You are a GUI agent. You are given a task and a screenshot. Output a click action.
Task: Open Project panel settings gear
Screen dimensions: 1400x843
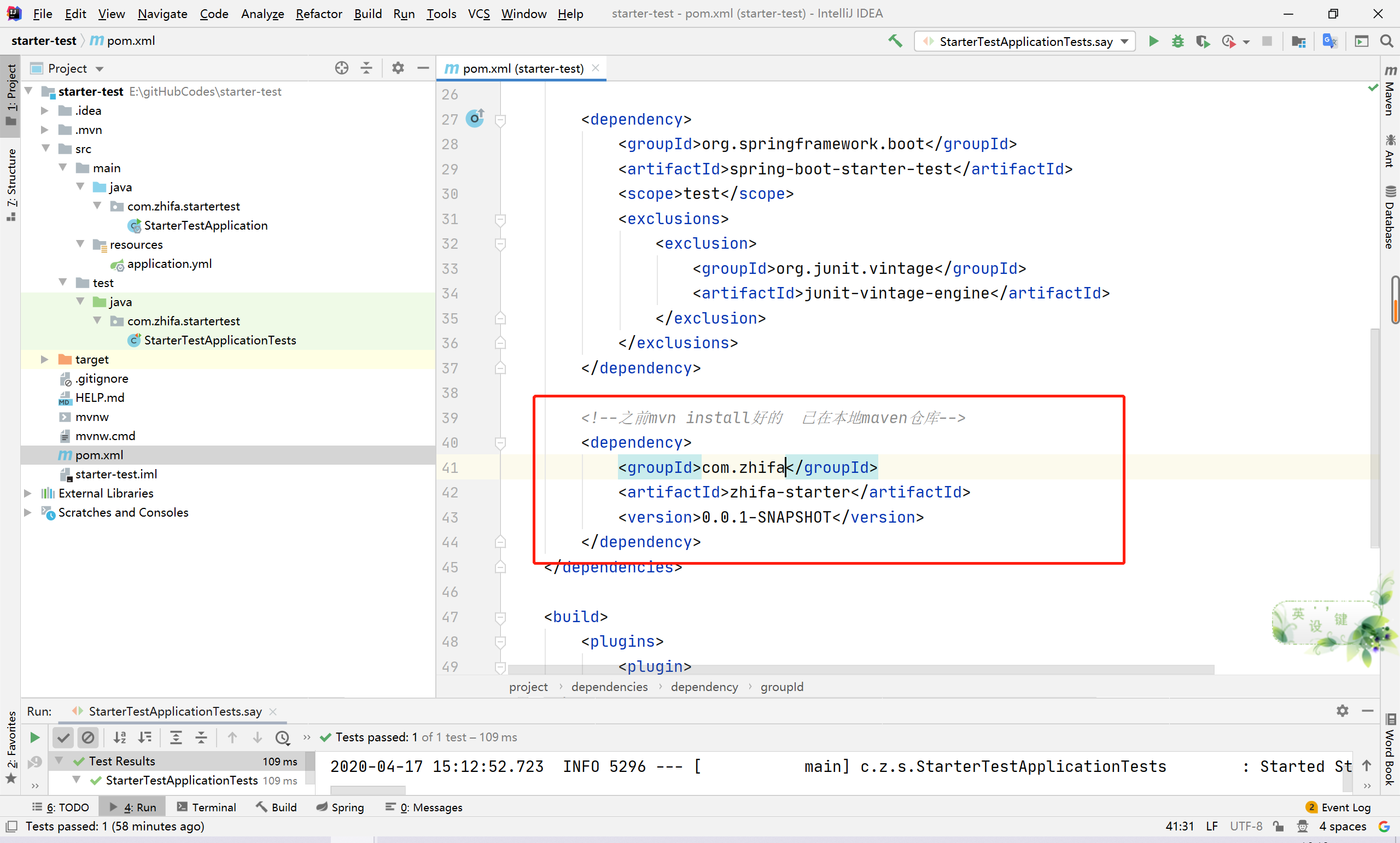click(398, 68)
